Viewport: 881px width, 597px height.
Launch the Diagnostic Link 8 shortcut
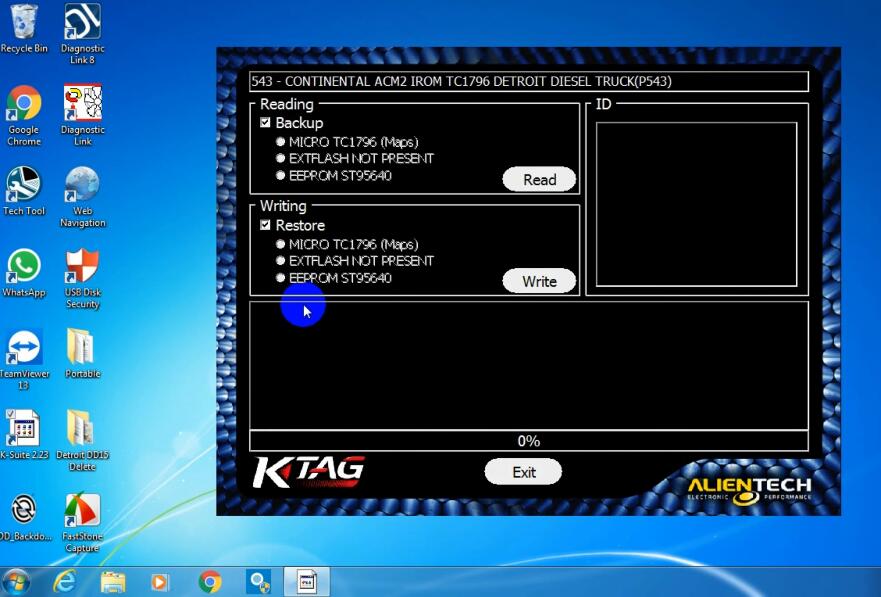pyautogui.click(x=82, y=34)
